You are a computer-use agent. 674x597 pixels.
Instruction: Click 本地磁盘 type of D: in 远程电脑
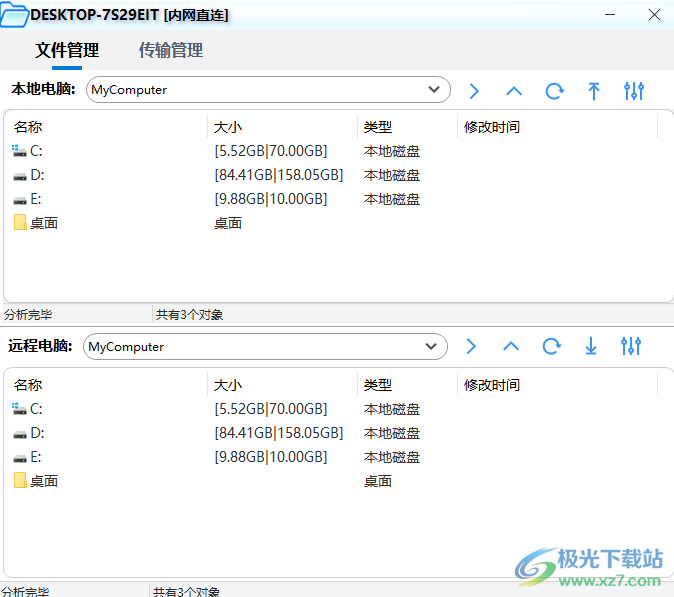[392, 433]
